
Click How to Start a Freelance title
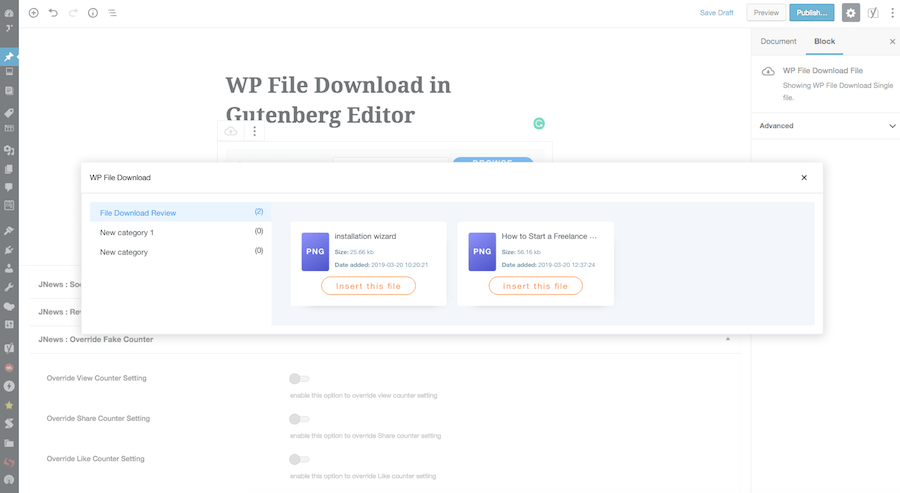pos(549,236)
